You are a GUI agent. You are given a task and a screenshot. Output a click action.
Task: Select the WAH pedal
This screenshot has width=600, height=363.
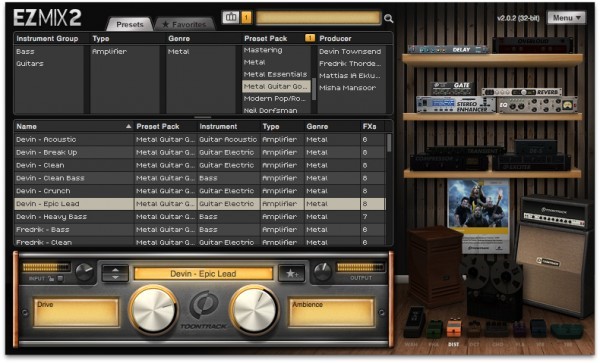point(414,322)
